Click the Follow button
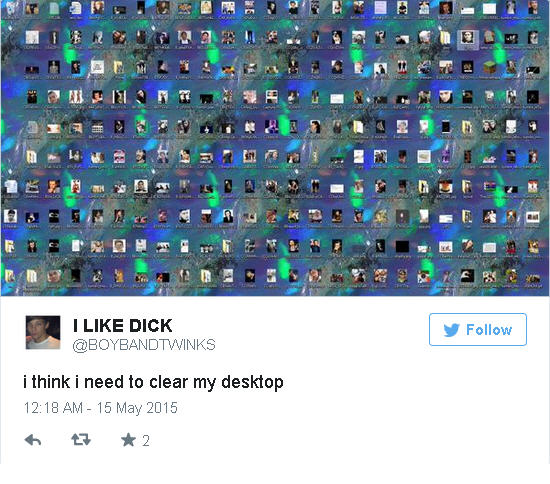Screen dimensions: 550x484 [x=478, y=329]
